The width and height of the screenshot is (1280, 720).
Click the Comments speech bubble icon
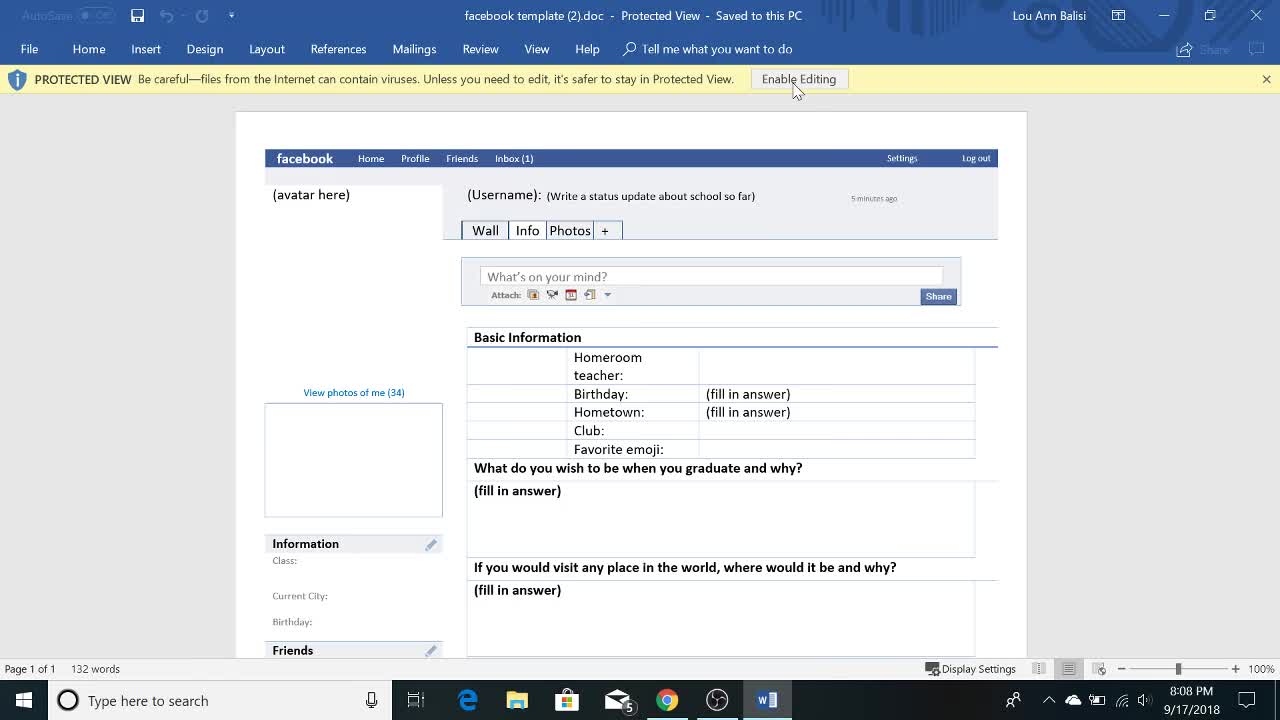pos(1256,49)
